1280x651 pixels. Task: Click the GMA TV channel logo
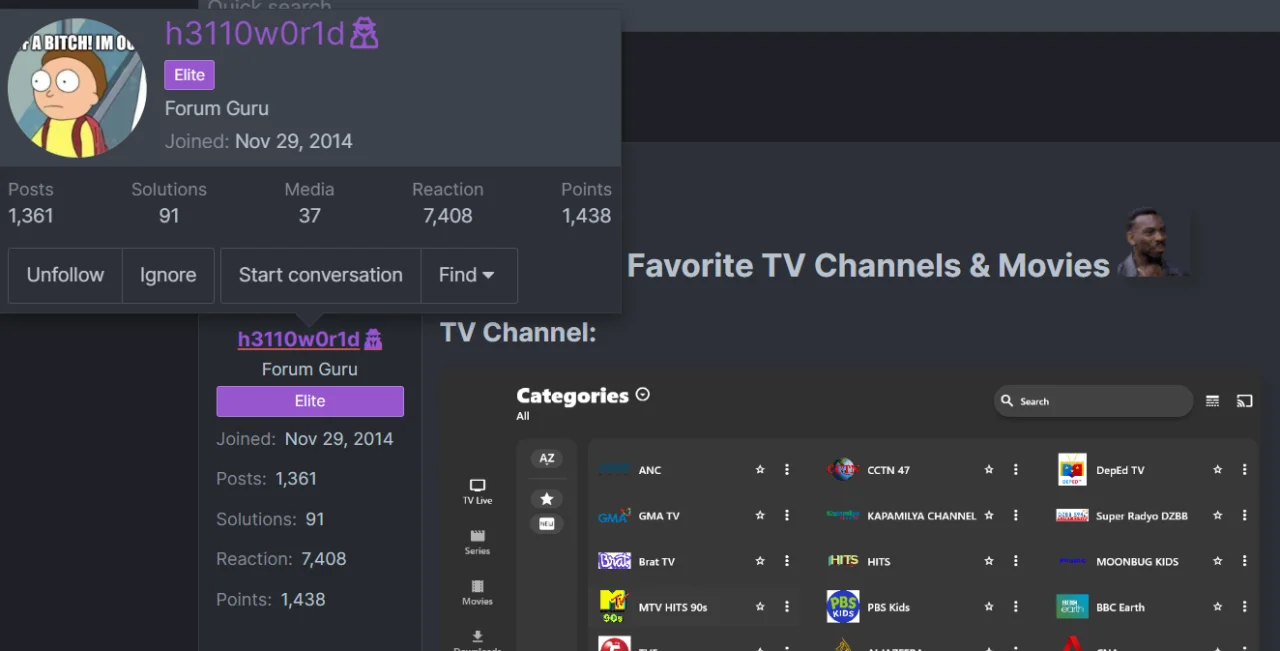(614, 516)
